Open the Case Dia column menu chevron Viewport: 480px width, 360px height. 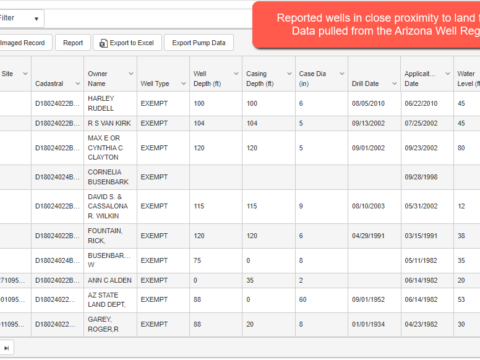tap(342, 74)
